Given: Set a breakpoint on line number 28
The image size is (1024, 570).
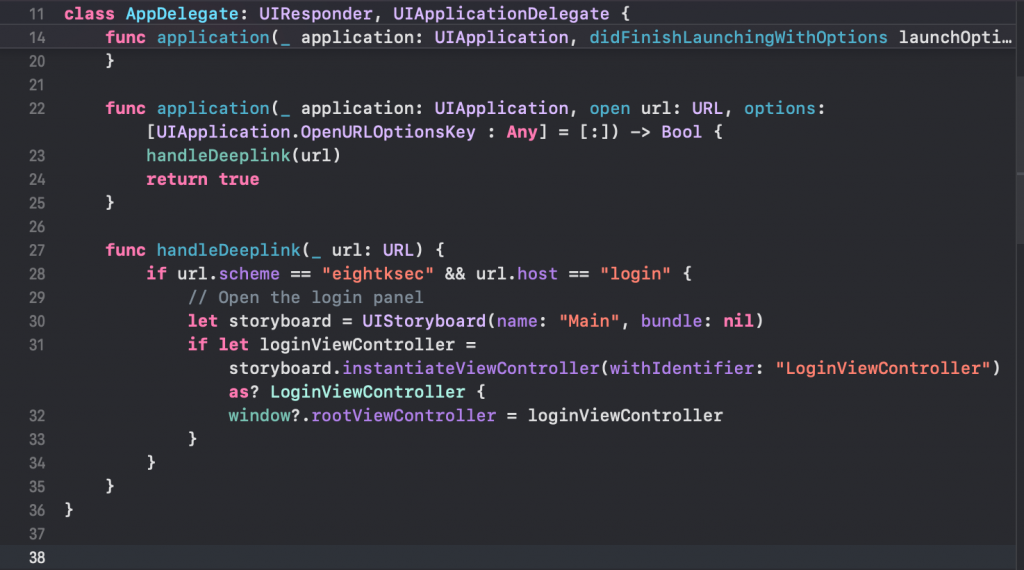Looking at the screenshot, I should click(37, 274).
